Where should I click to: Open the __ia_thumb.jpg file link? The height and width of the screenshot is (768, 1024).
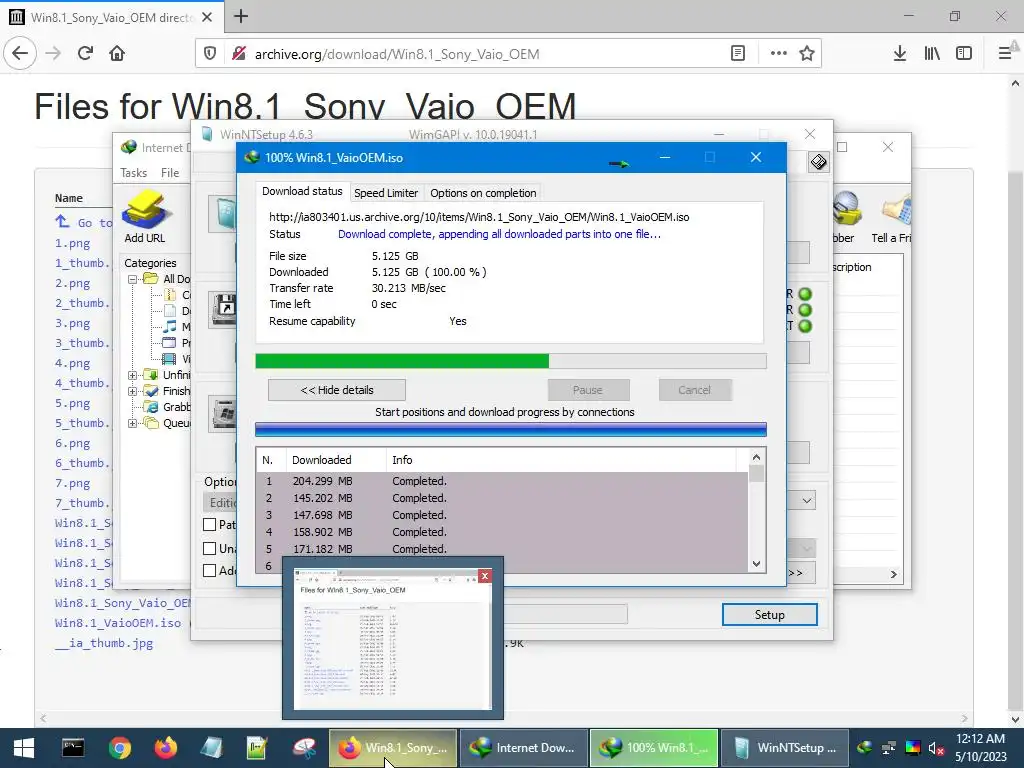tap(104, 643)
